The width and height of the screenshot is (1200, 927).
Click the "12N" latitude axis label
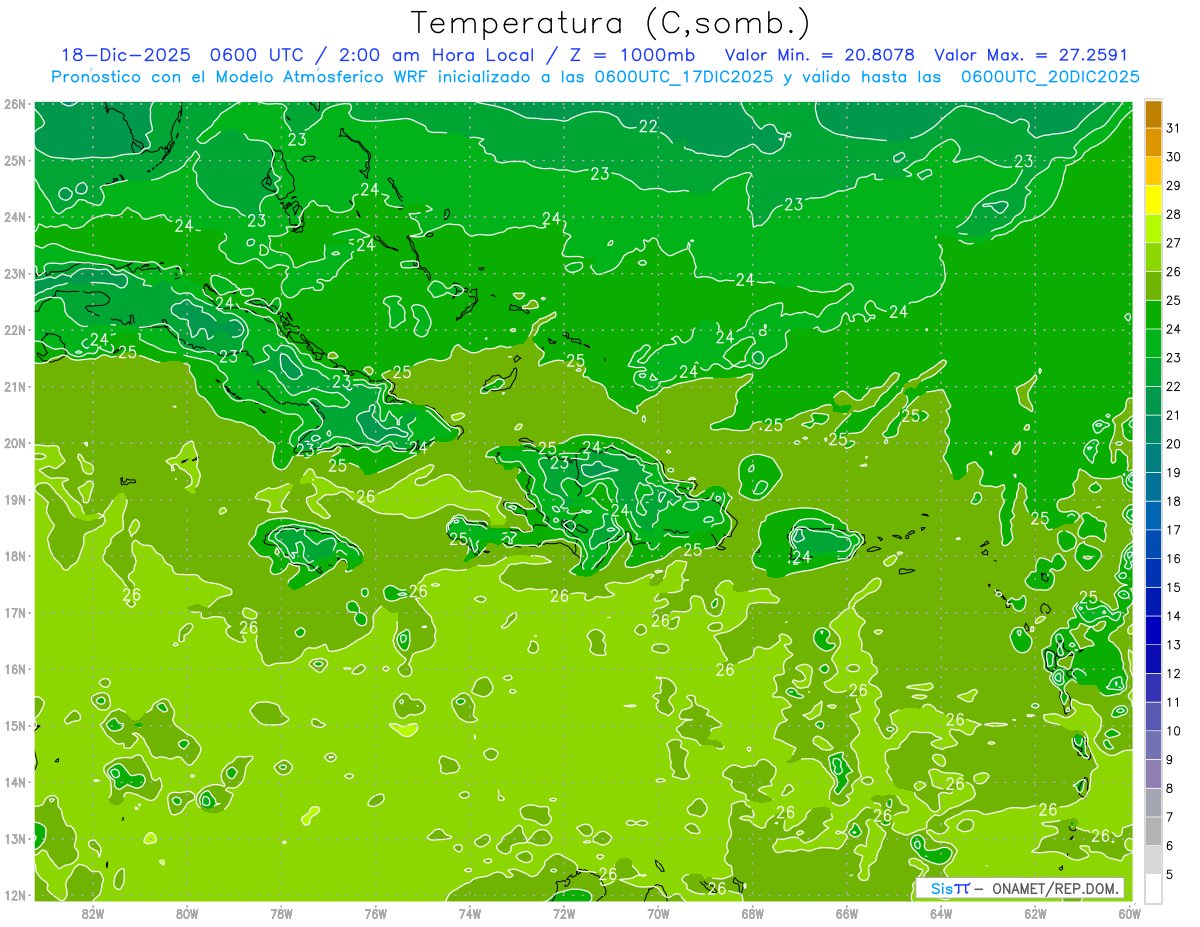(15, 895)
